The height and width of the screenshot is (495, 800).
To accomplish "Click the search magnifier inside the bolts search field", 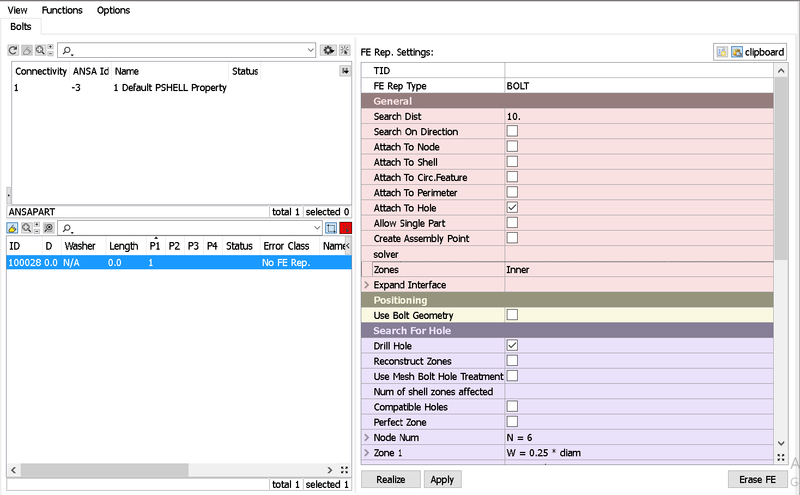I will 67,229.
